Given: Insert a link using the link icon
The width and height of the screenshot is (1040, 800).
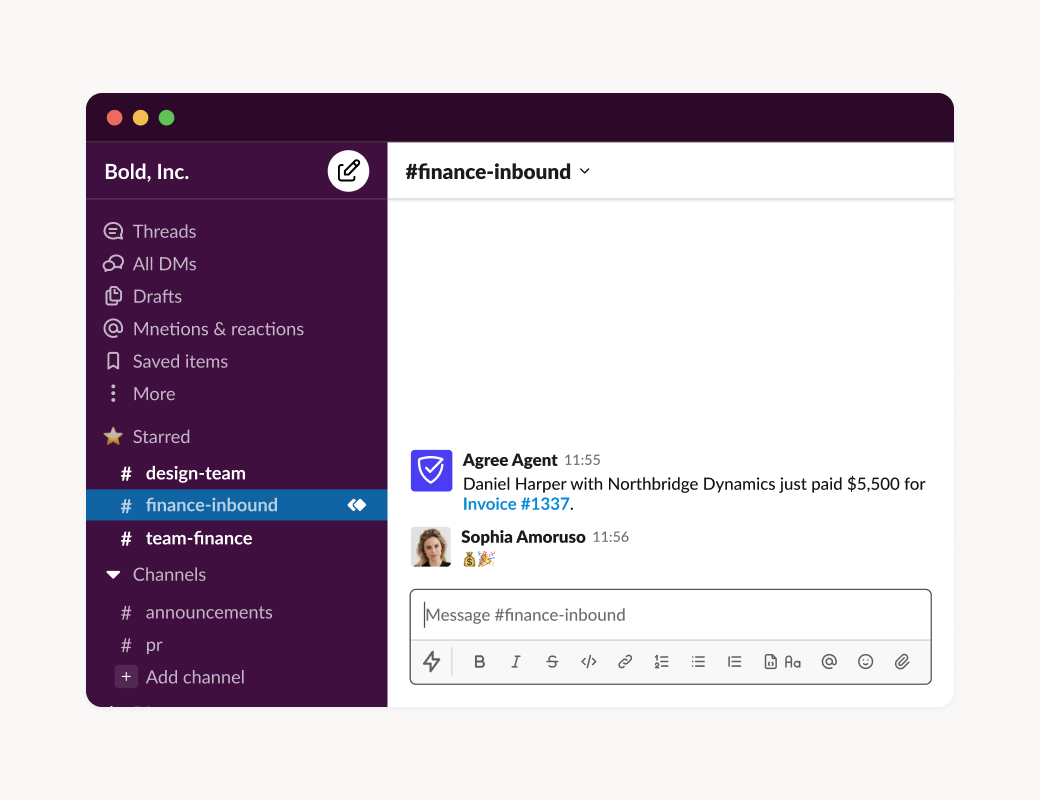Looking at the screenshot, I should click(x=625, y=662).
